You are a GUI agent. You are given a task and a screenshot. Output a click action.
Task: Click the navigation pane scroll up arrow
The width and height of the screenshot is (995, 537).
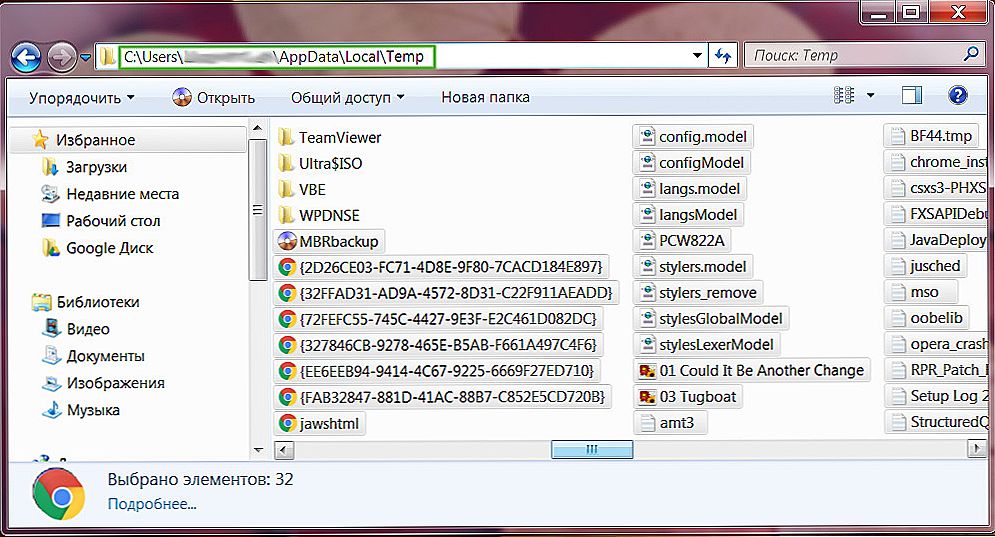click(257, 128)
